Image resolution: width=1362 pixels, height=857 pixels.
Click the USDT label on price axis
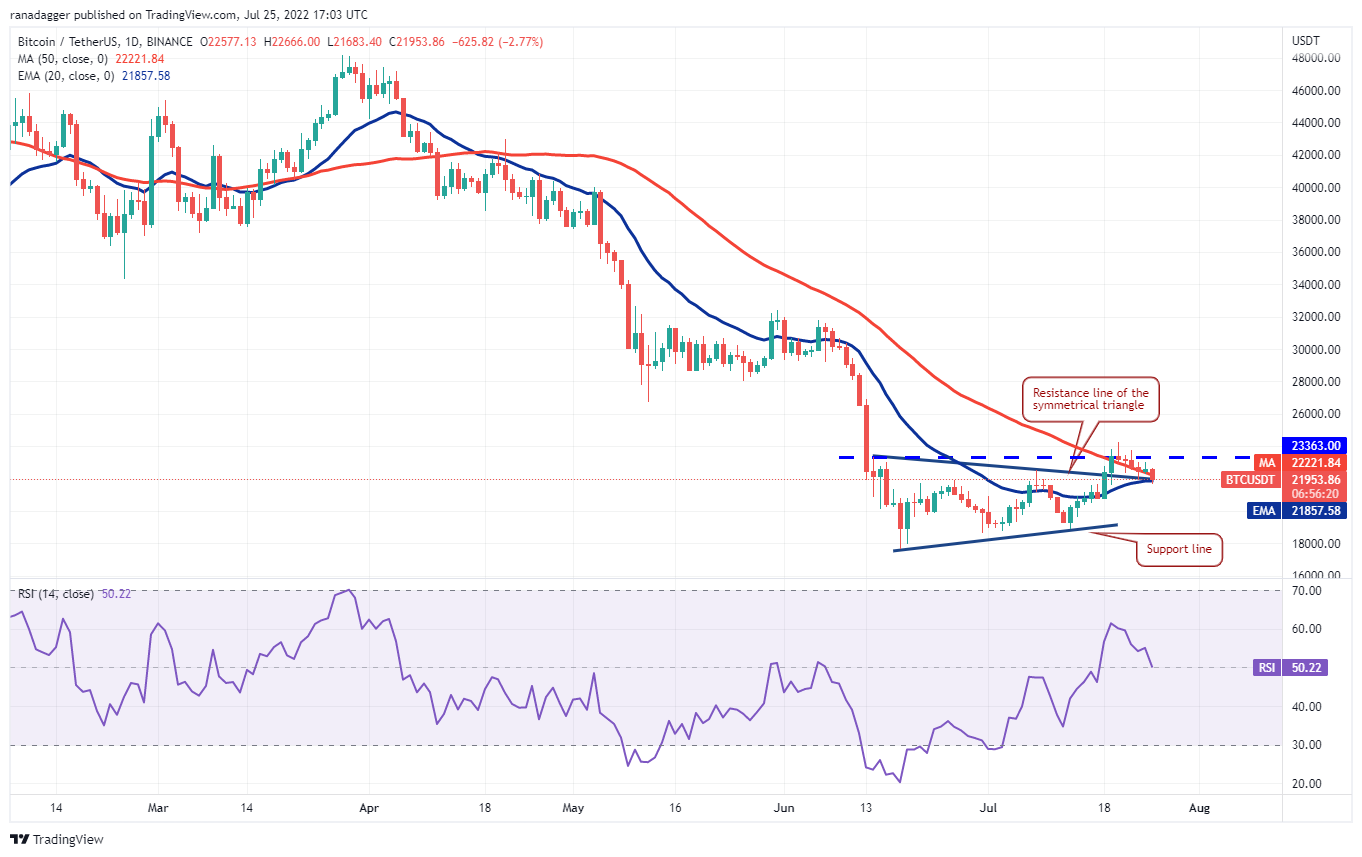pyautogui.click(x=1306, y=40)
